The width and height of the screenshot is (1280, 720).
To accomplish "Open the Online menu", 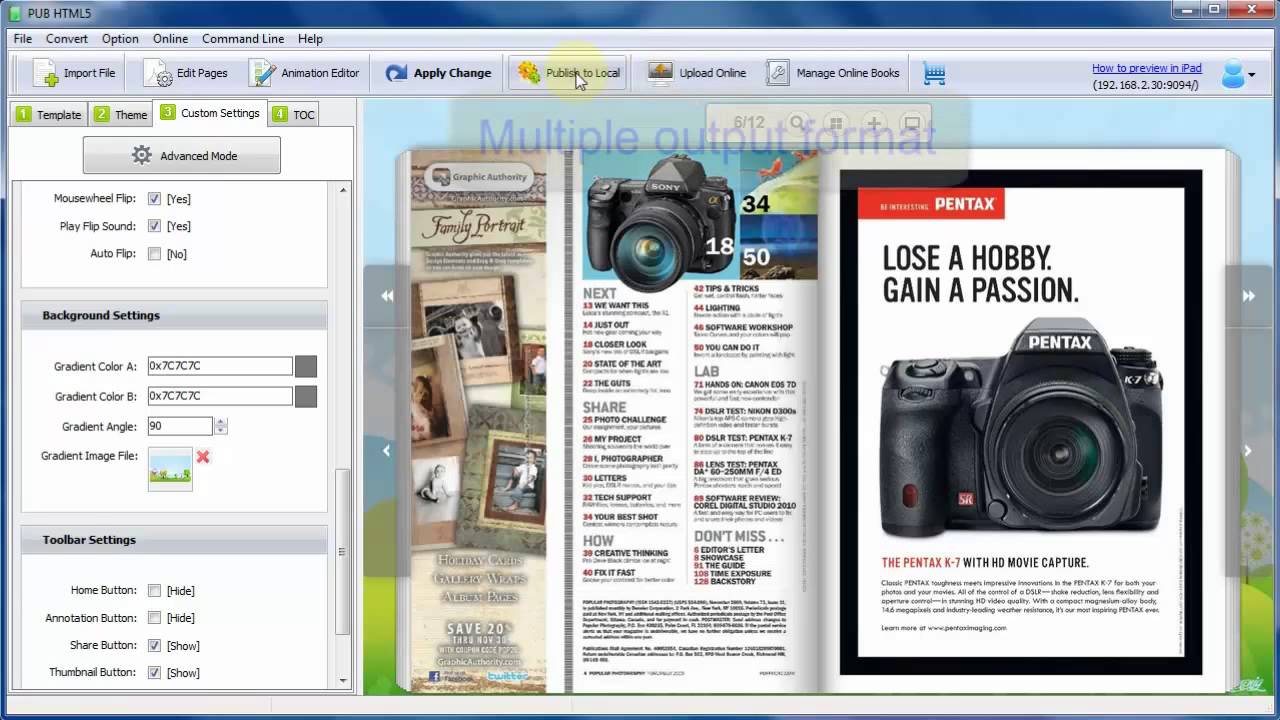I will point(170,38).
